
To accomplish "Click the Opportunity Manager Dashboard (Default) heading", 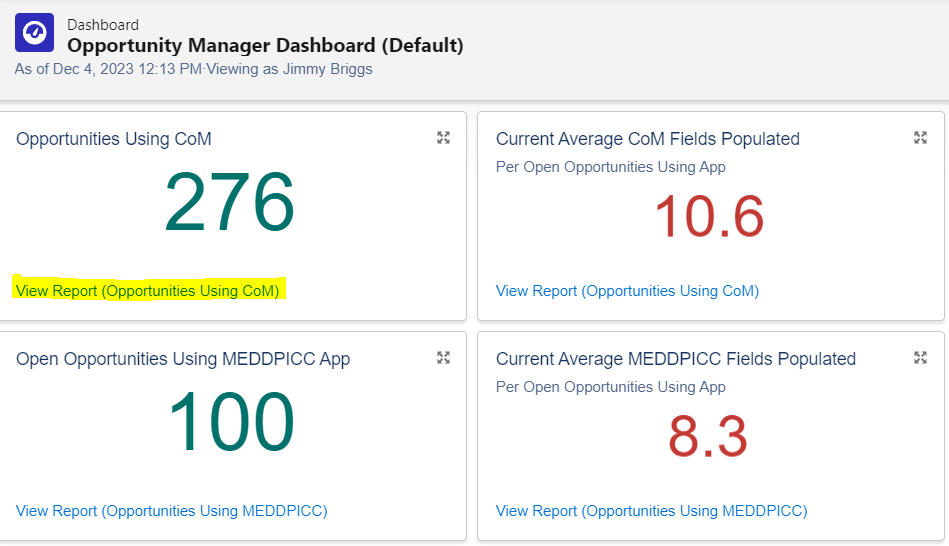I will [x=265, y=45].
